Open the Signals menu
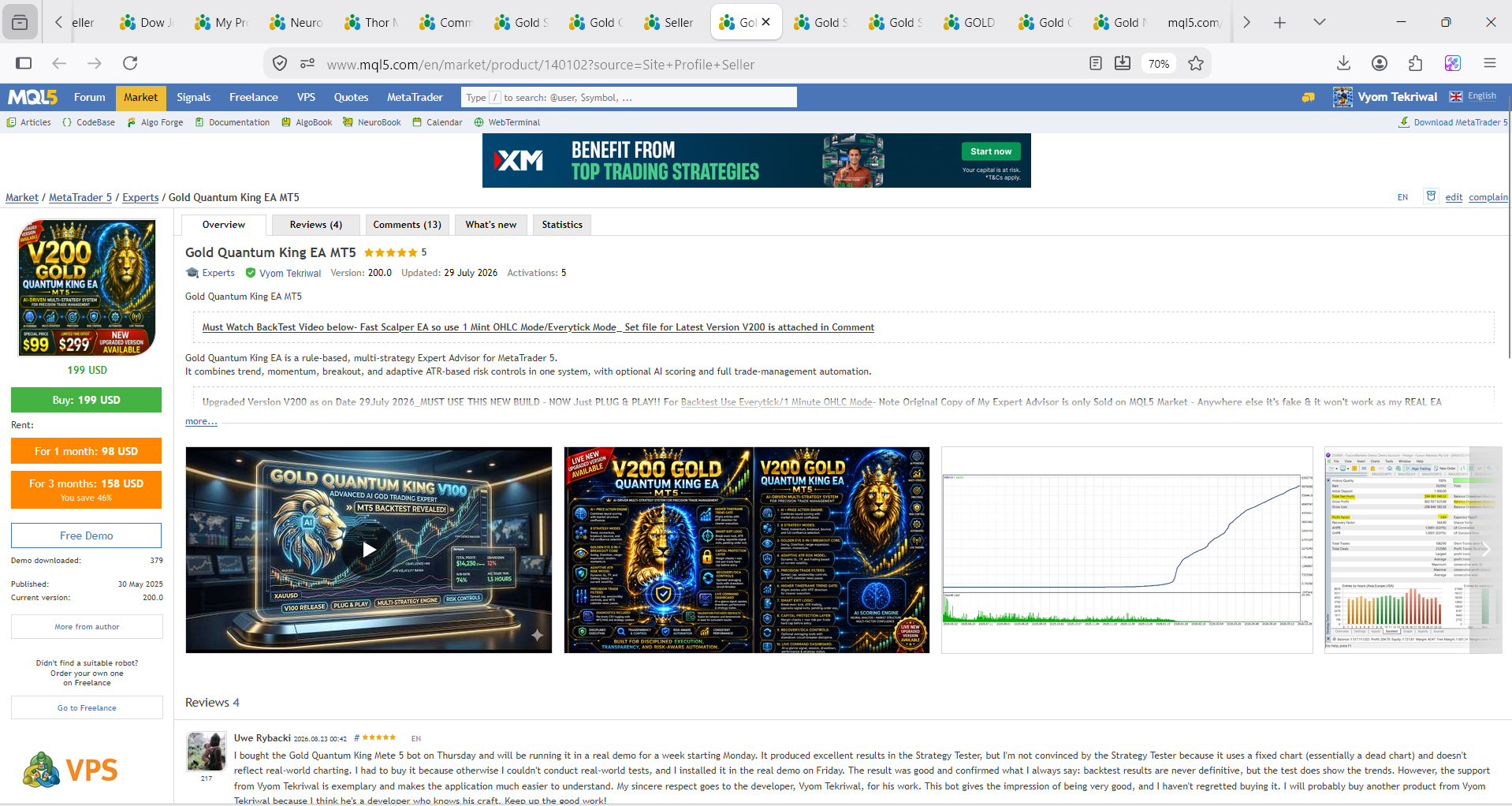This screenshot has width=1512, height=806. pos(193,97)
